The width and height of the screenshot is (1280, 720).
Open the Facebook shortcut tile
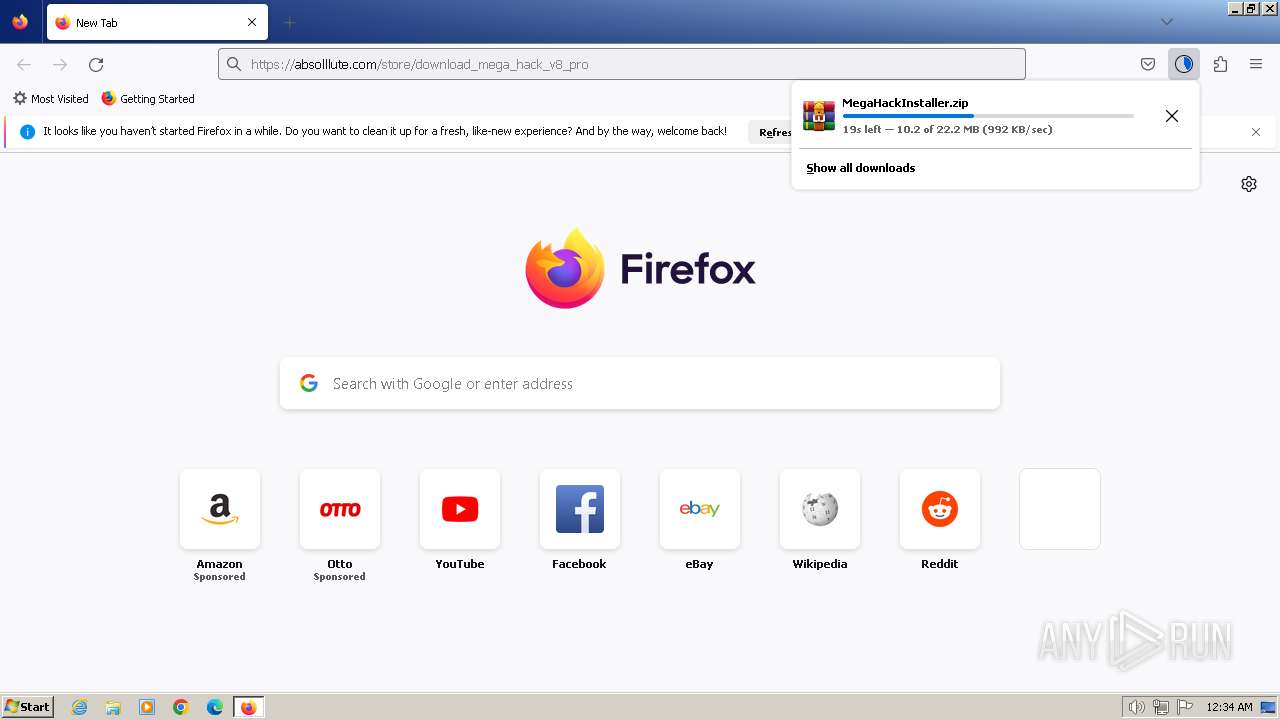(x=580, y=509)
